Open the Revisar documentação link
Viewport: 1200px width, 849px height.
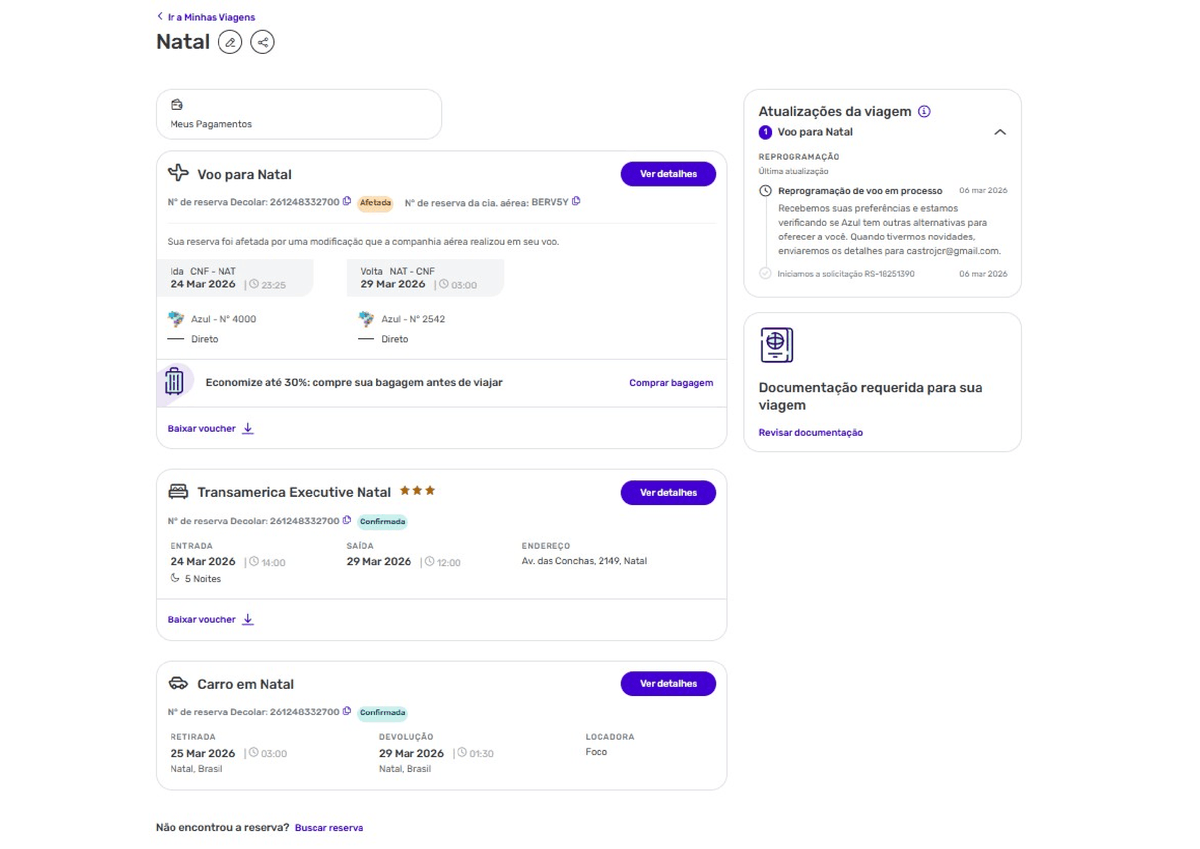point(810,433)
